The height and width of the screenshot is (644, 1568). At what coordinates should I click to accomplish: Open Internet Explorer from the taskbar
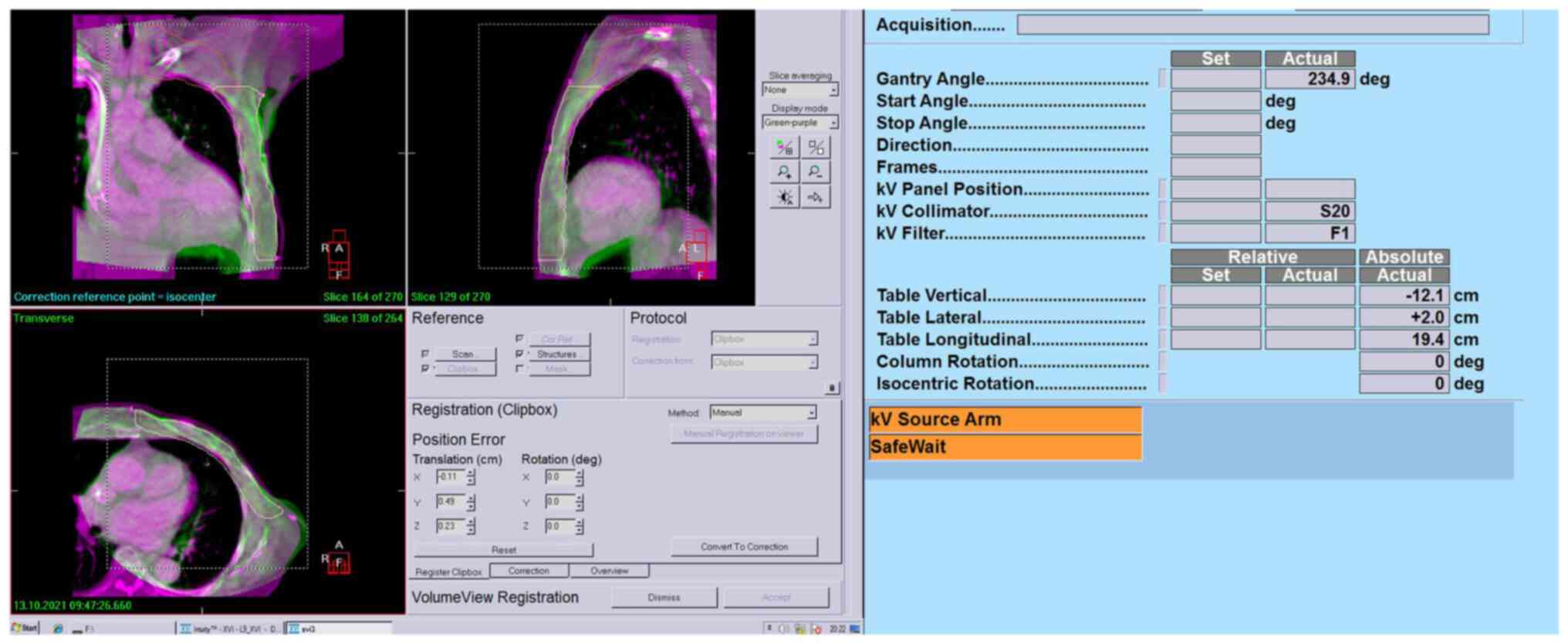[x=58, y=629]
